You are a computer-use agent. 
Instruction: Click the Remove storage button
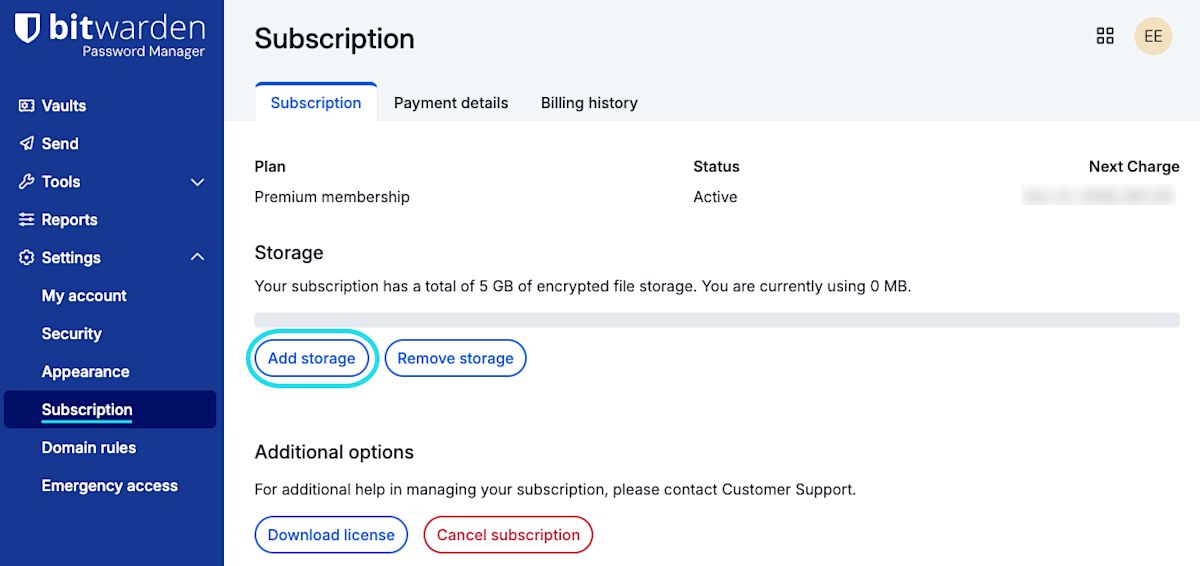[x=455, y=358]
